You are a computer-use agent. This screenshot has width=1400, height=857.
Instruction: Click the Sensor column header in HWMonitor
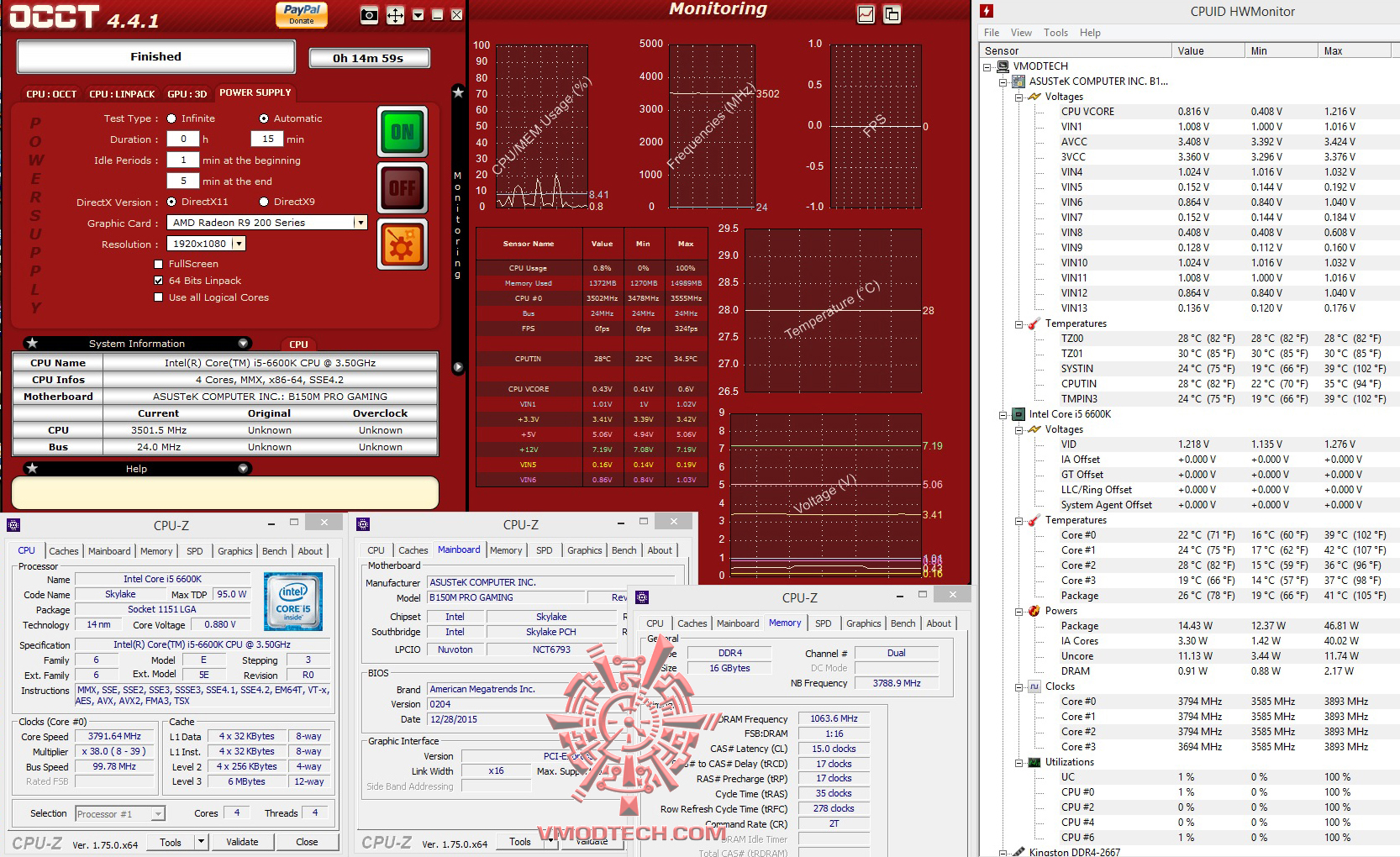[1076, 51]
